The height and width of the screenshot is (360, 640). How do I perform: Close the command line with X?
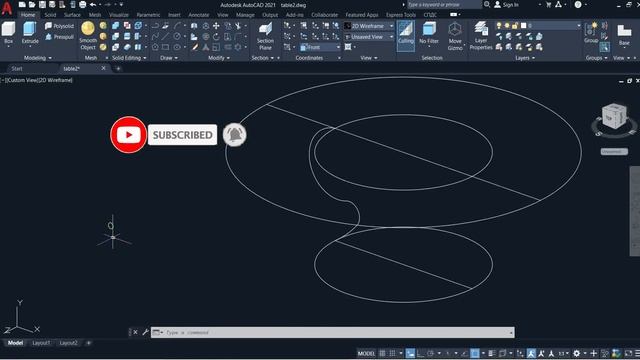[x=136, y=332]
